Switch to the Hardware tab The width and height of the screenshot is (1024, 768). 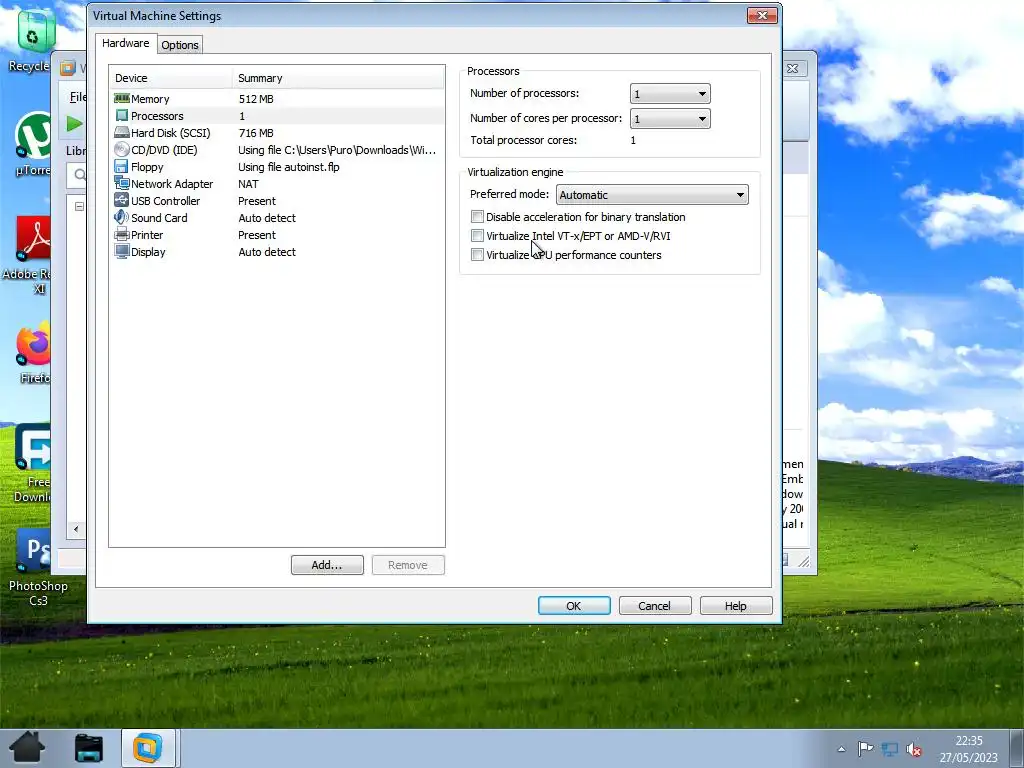coord(125,43)
